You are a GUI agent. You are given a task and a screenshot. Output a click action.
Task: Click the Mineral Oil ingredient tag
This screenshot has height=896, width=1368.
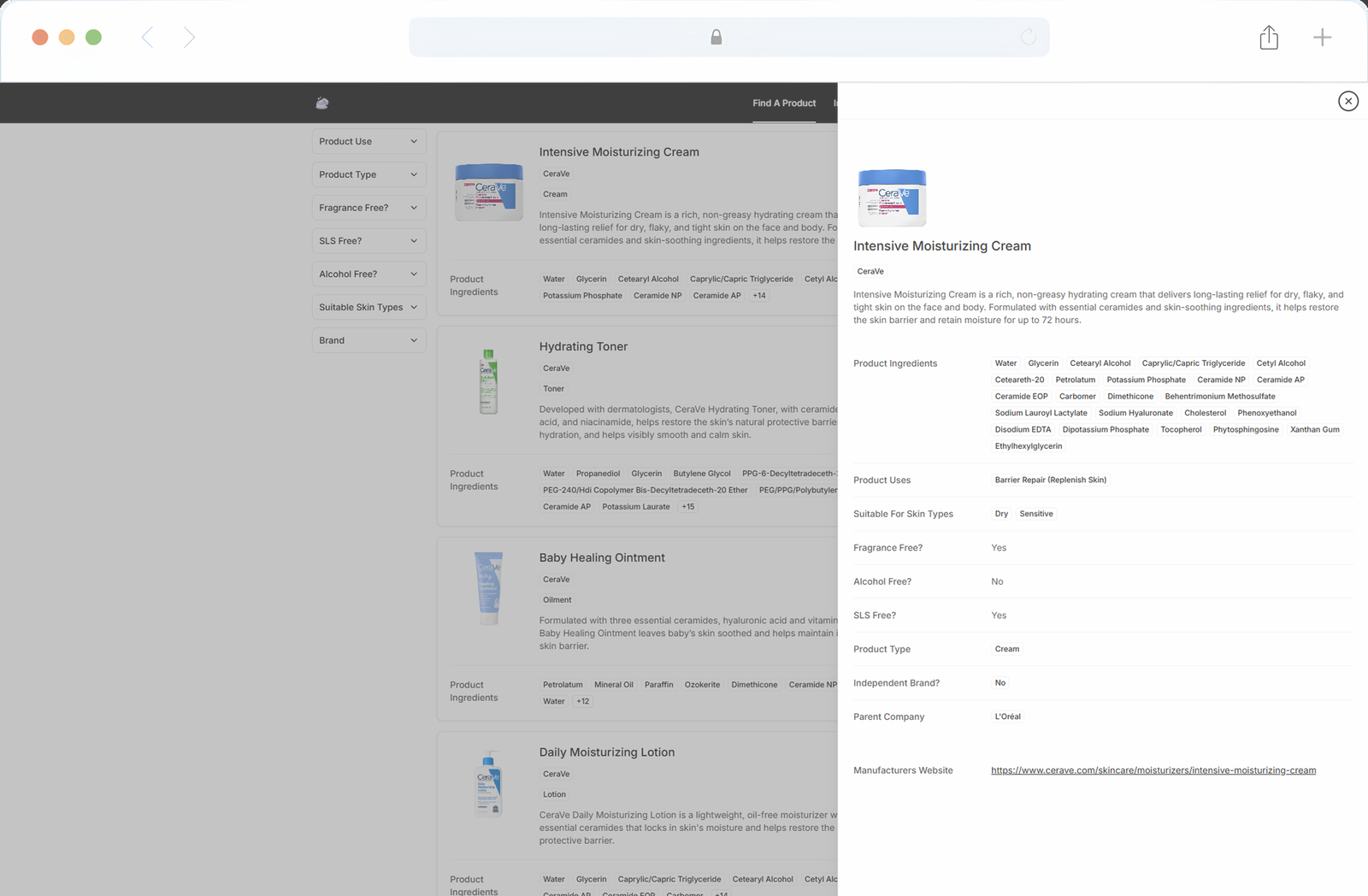[614, 686]
